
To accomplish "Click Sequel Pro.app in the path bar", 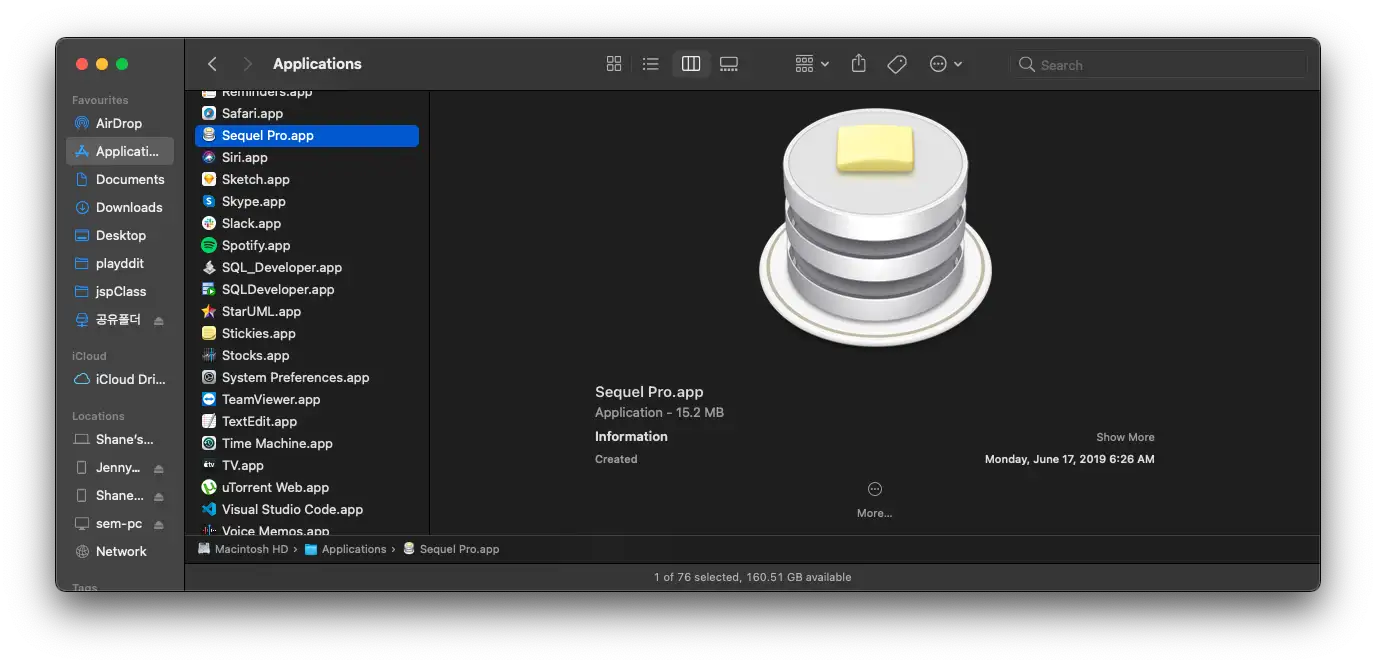I will pyautogui.click(x=451, y=549).
